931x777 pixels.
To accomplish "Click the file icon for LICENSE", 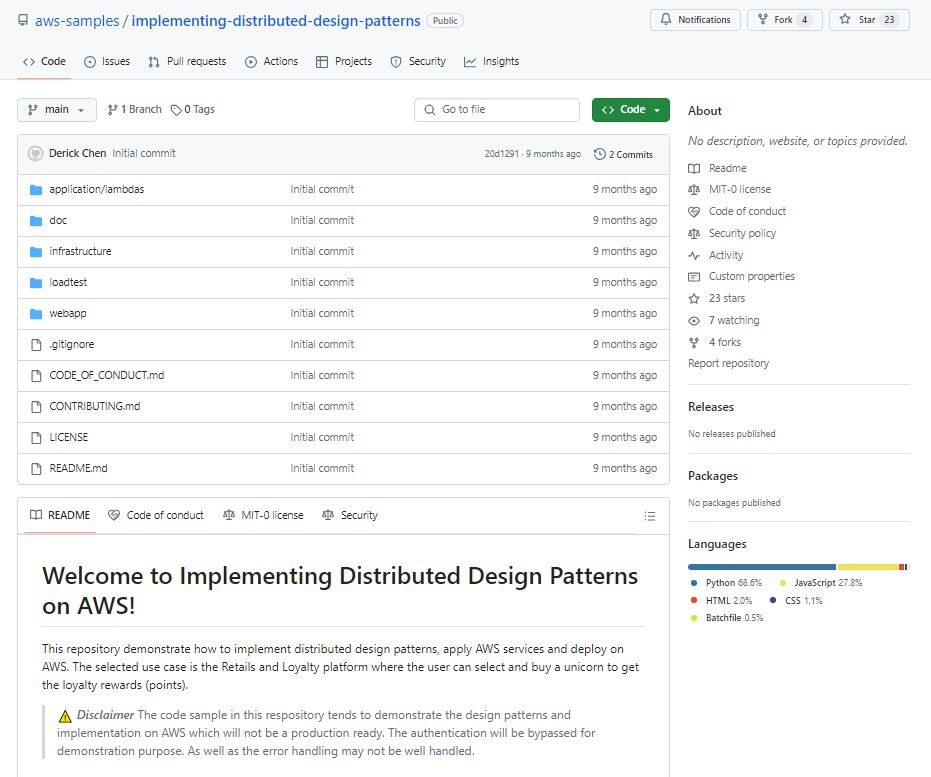I will (x=36, y=437).
